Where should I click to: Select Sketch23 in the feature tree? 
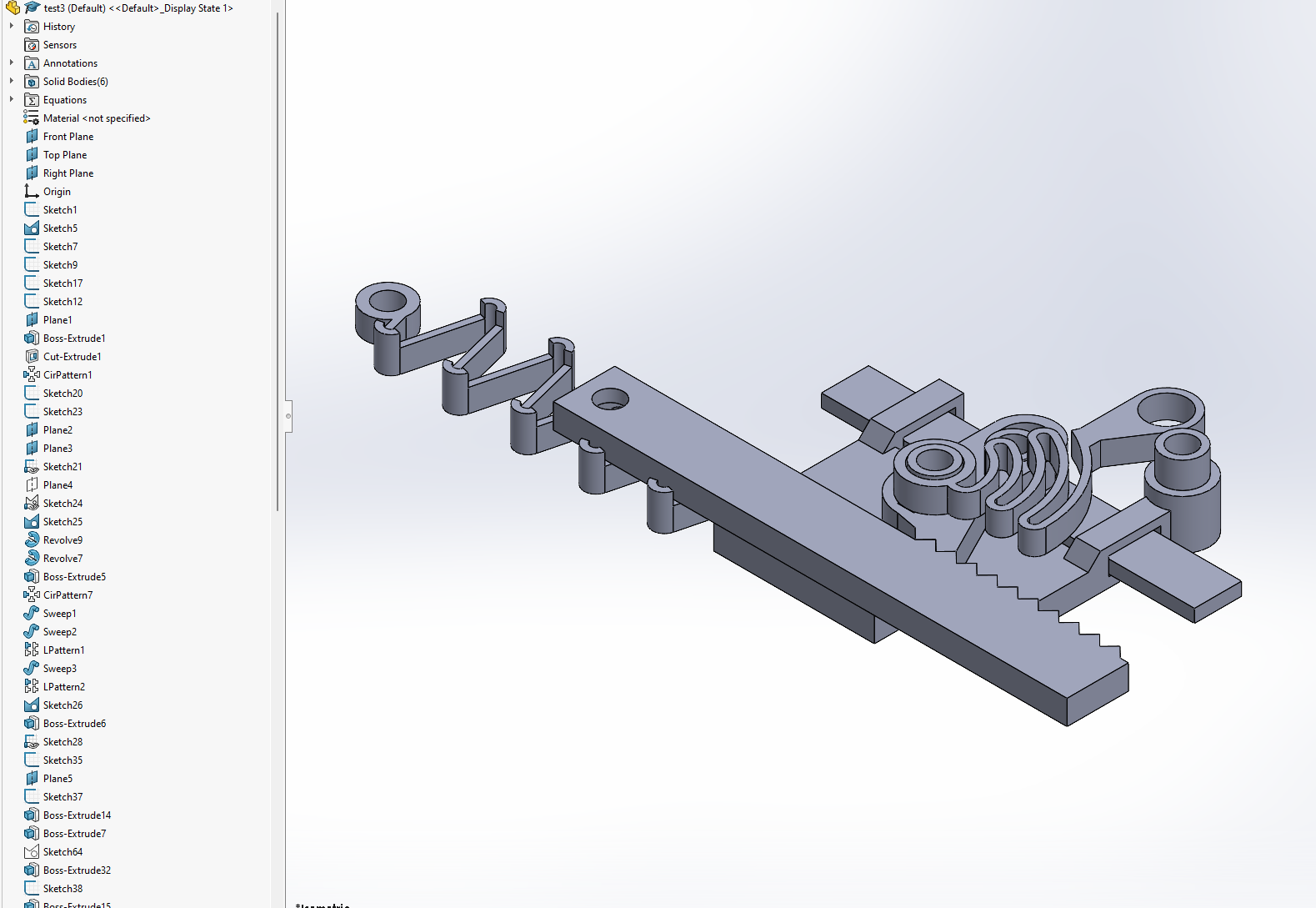coord(63,412)
